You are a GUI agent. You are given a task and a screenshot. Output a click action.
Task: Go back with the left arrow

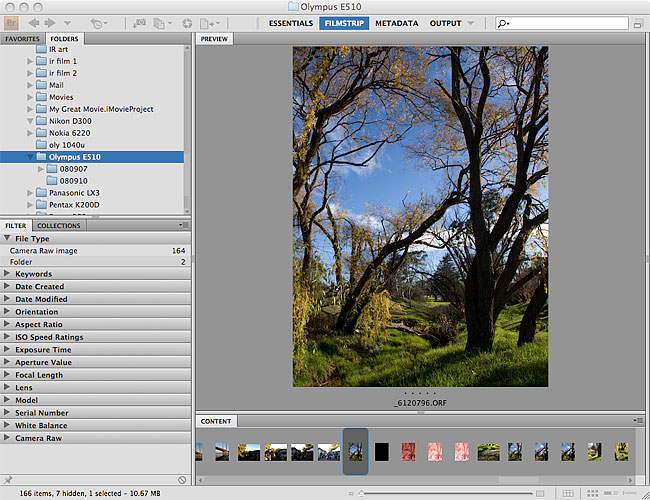pos(34,22)
